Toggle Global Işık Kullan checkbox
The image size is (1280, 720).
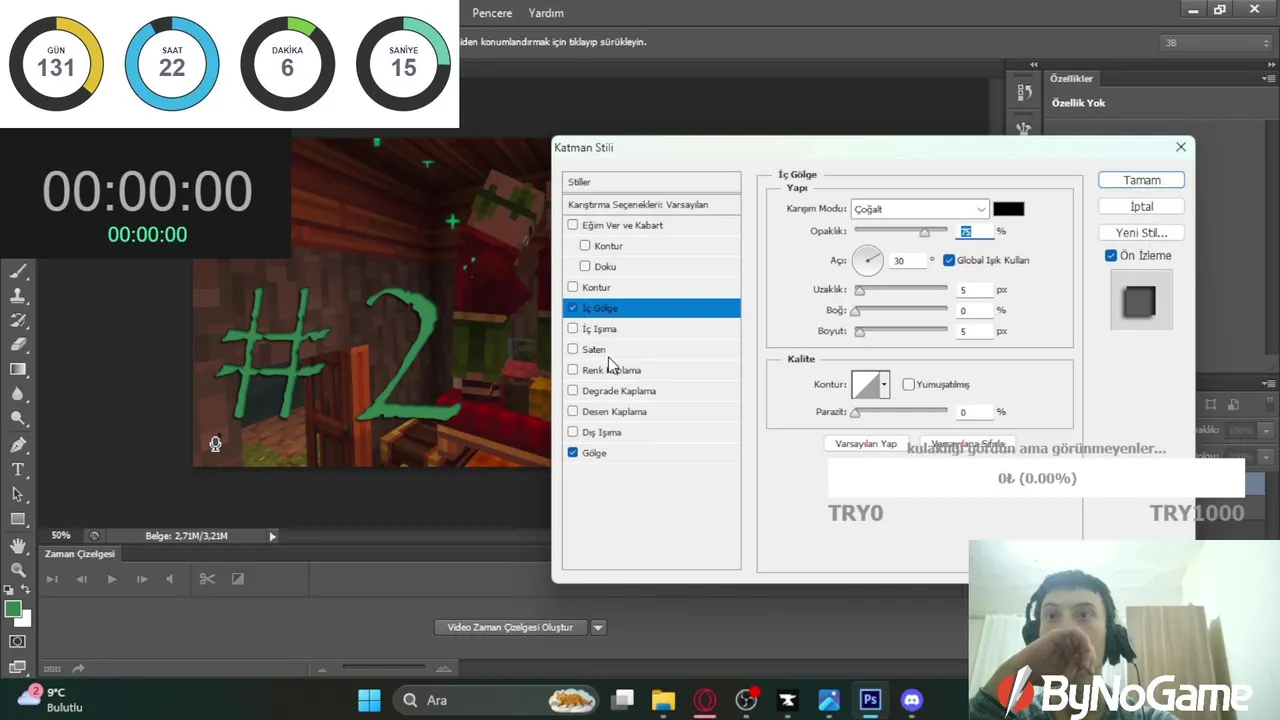[949, 260]
